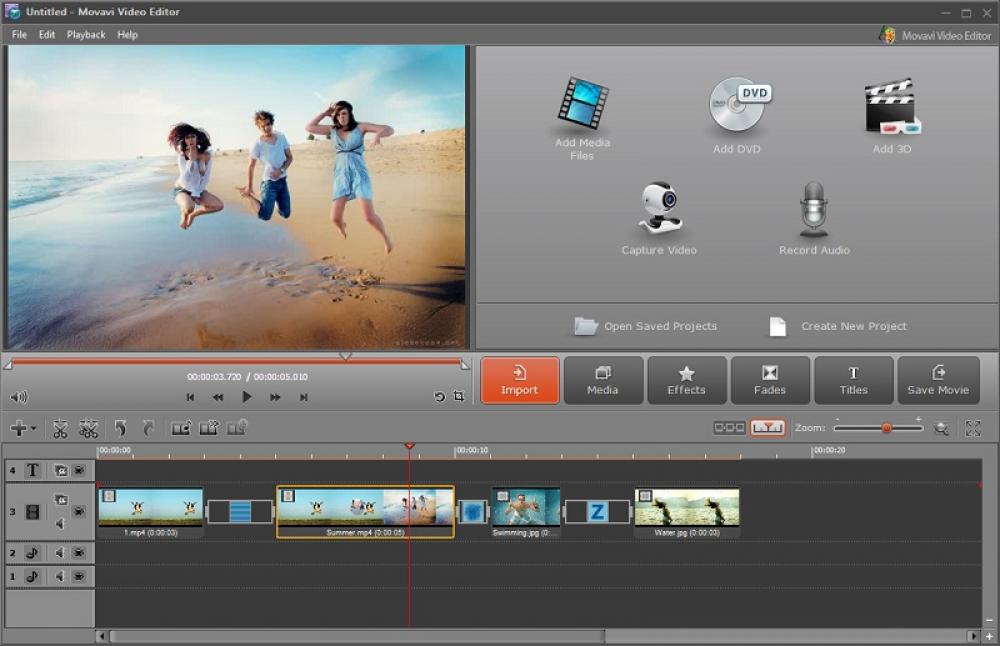
Task: Click the Split clip scissors icon
Action: point(61,428)
